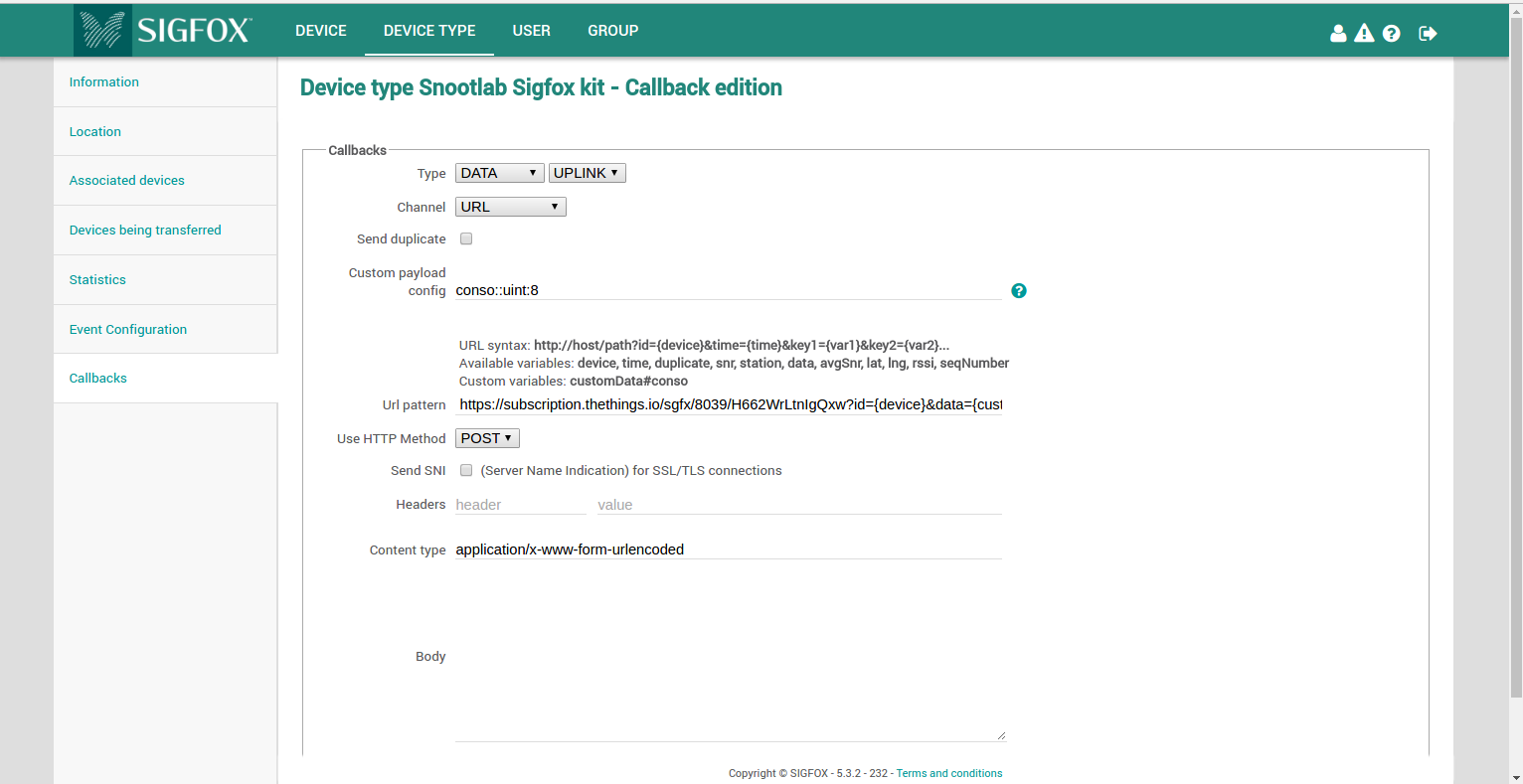Click the scrollbar down arrow

coord(1516,777)
